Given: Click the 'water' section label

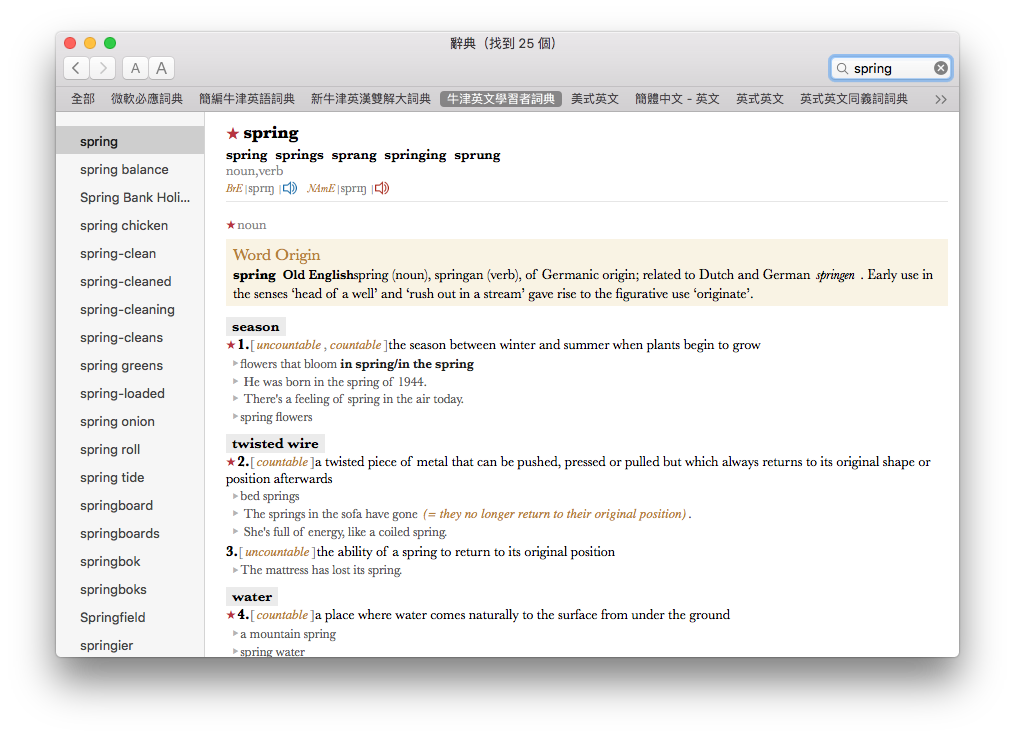Looking at the screenshot, I should click(252, 597).
